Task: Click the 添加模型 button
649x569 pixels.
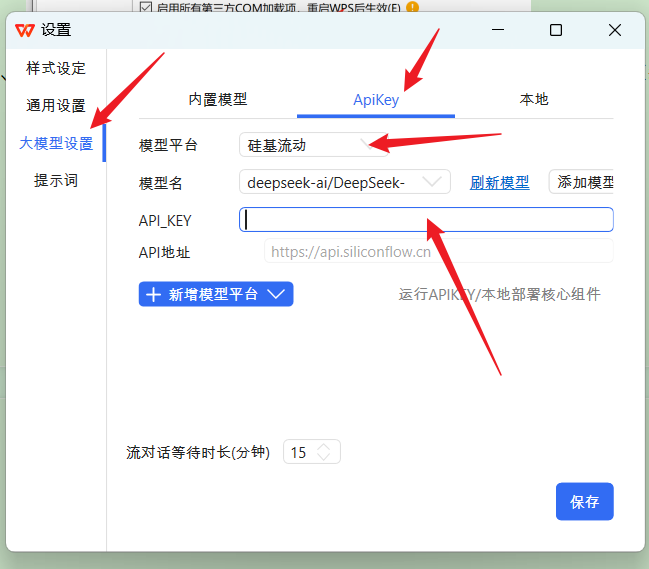Action: 582,182
